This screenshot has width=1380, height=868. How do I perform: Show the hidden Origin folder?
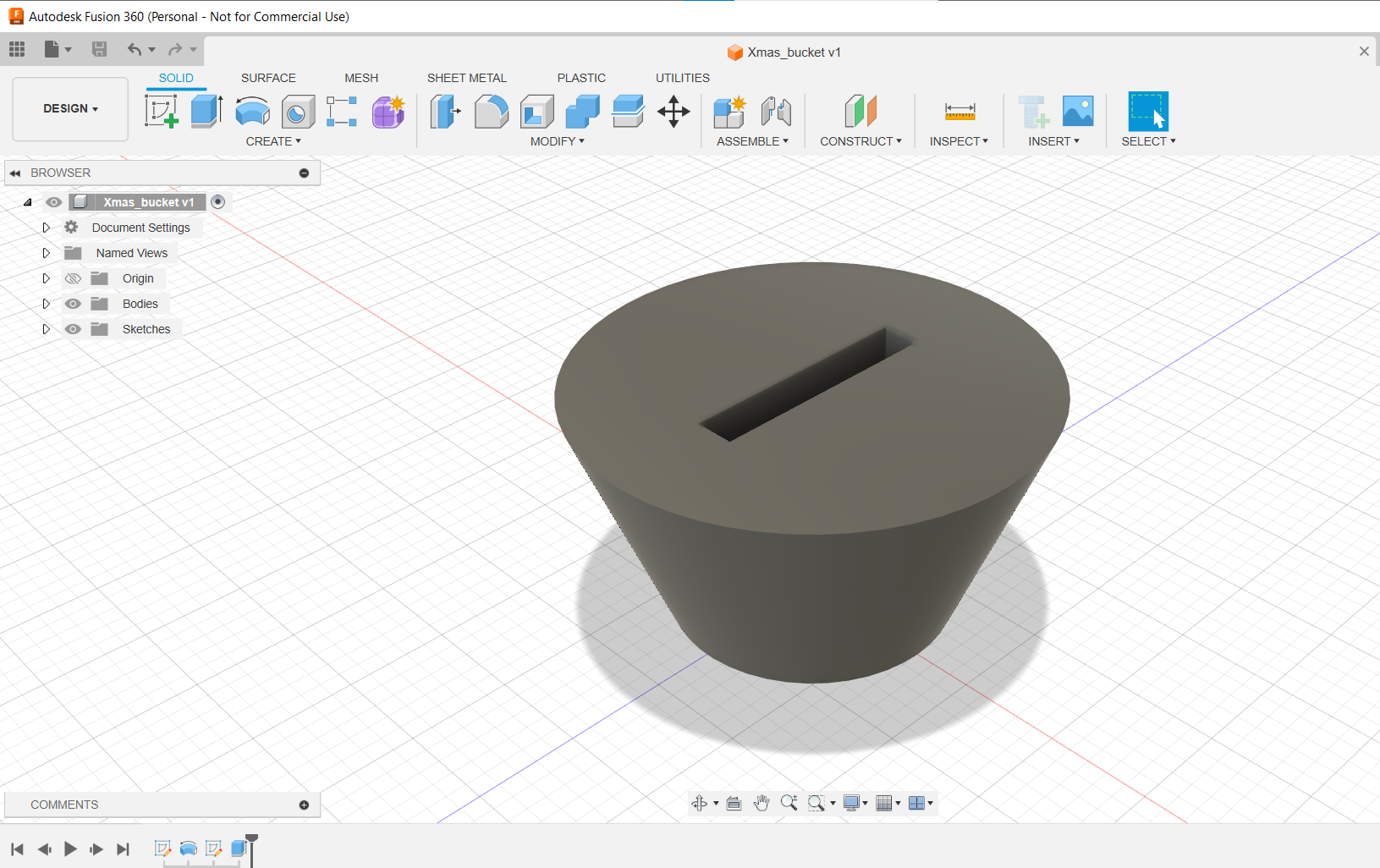(74, 278)
